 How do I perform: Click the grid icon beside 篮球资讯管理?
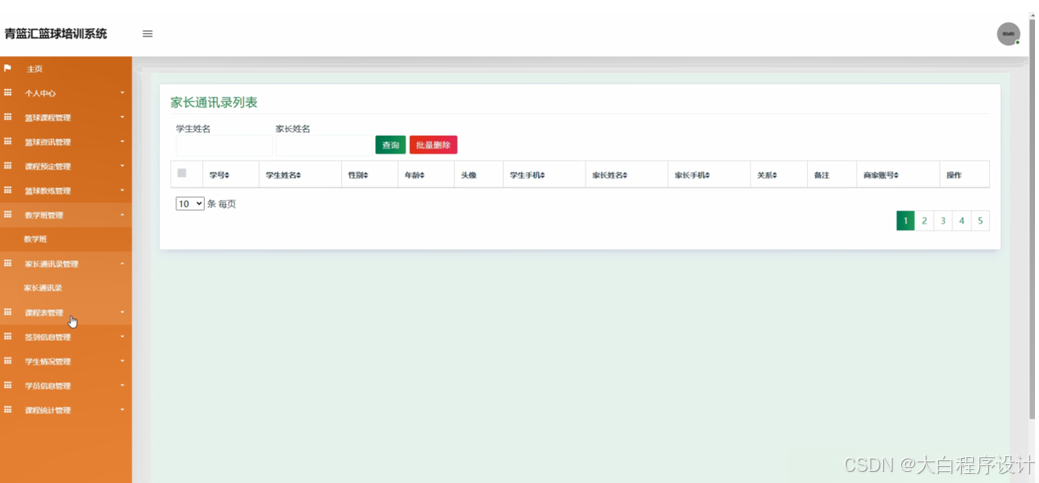pyautogui.click(x=8, y=141)
